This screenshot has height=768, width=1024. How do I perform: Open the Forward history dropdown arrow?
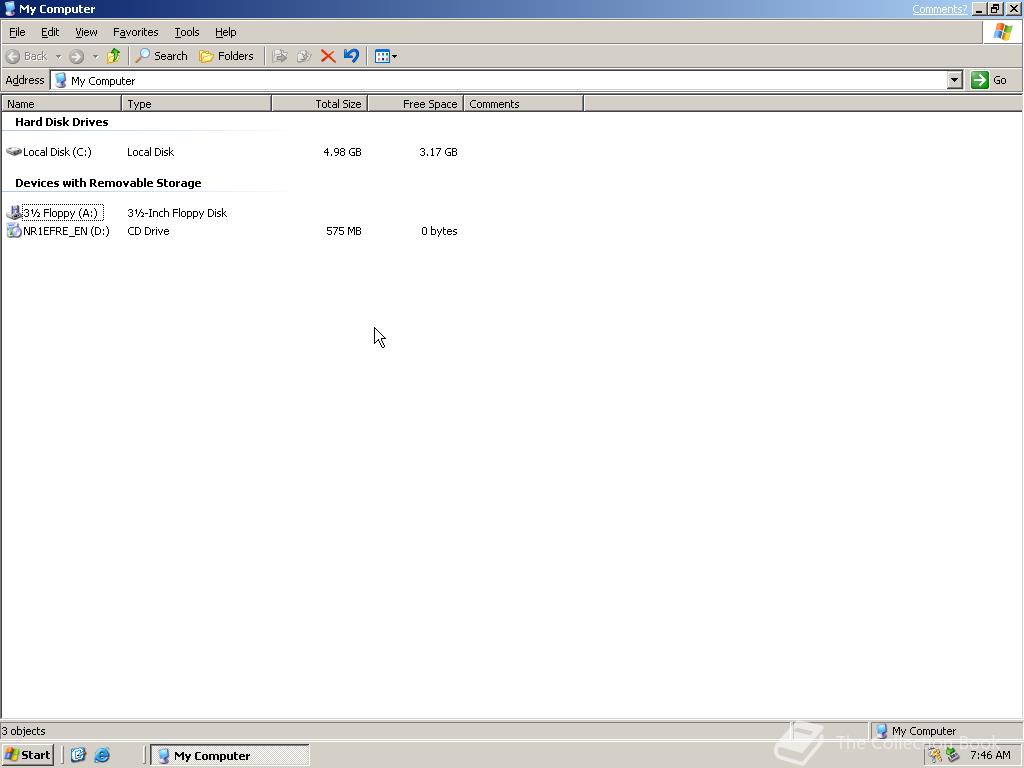95,56
